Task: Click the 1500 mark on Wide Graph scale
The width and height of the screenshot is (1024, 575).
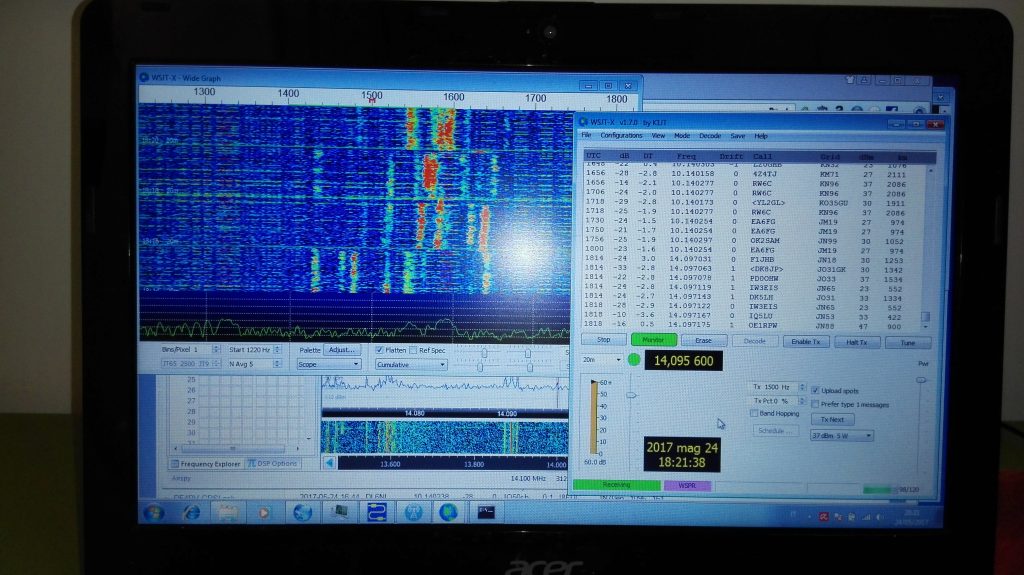Action: 372,96
